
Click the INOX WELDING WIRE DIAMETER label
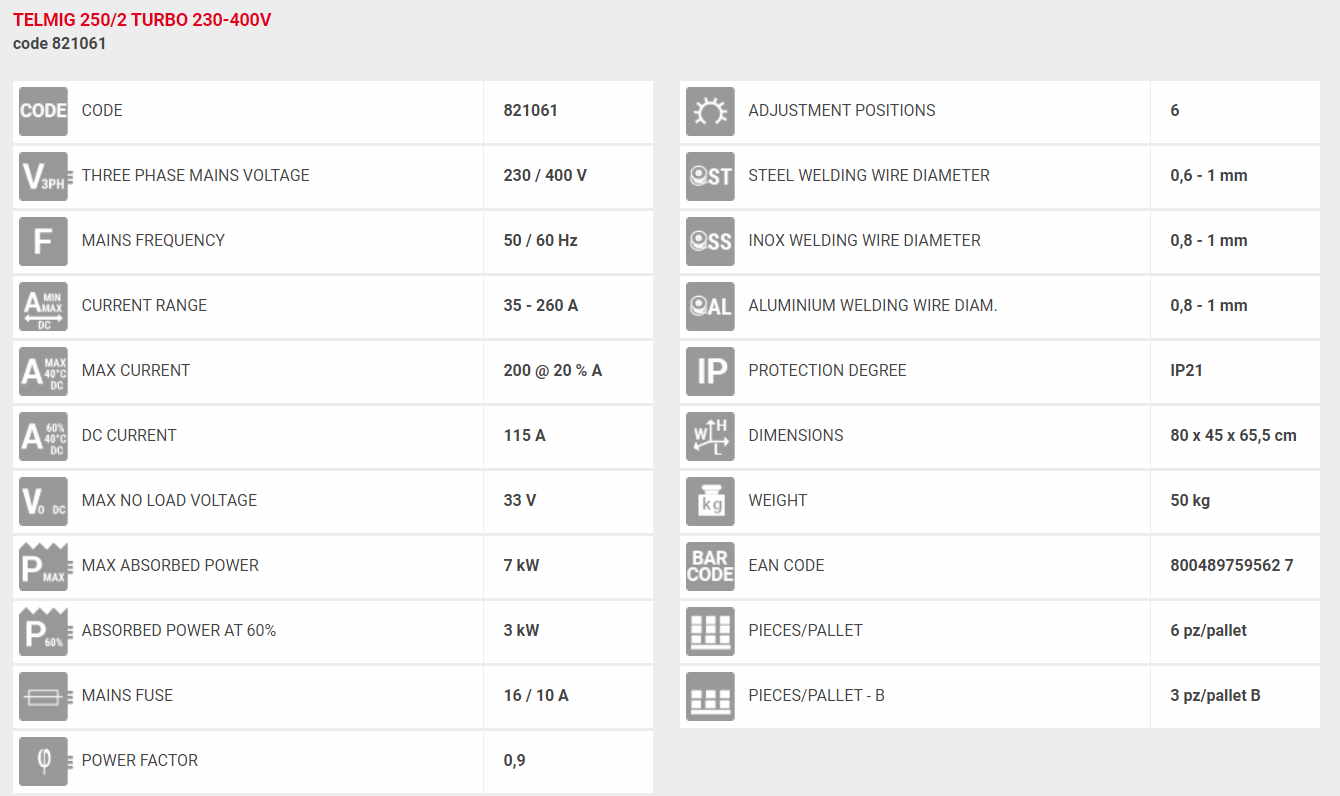pos(865,240)
